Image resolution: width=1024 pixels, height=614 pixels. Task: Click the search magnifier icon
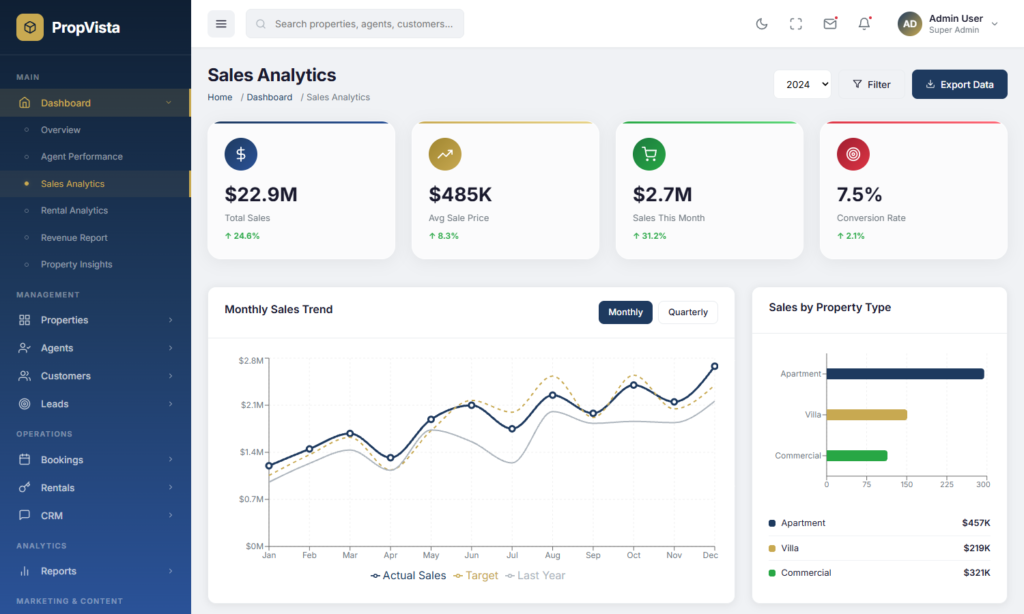261,24
